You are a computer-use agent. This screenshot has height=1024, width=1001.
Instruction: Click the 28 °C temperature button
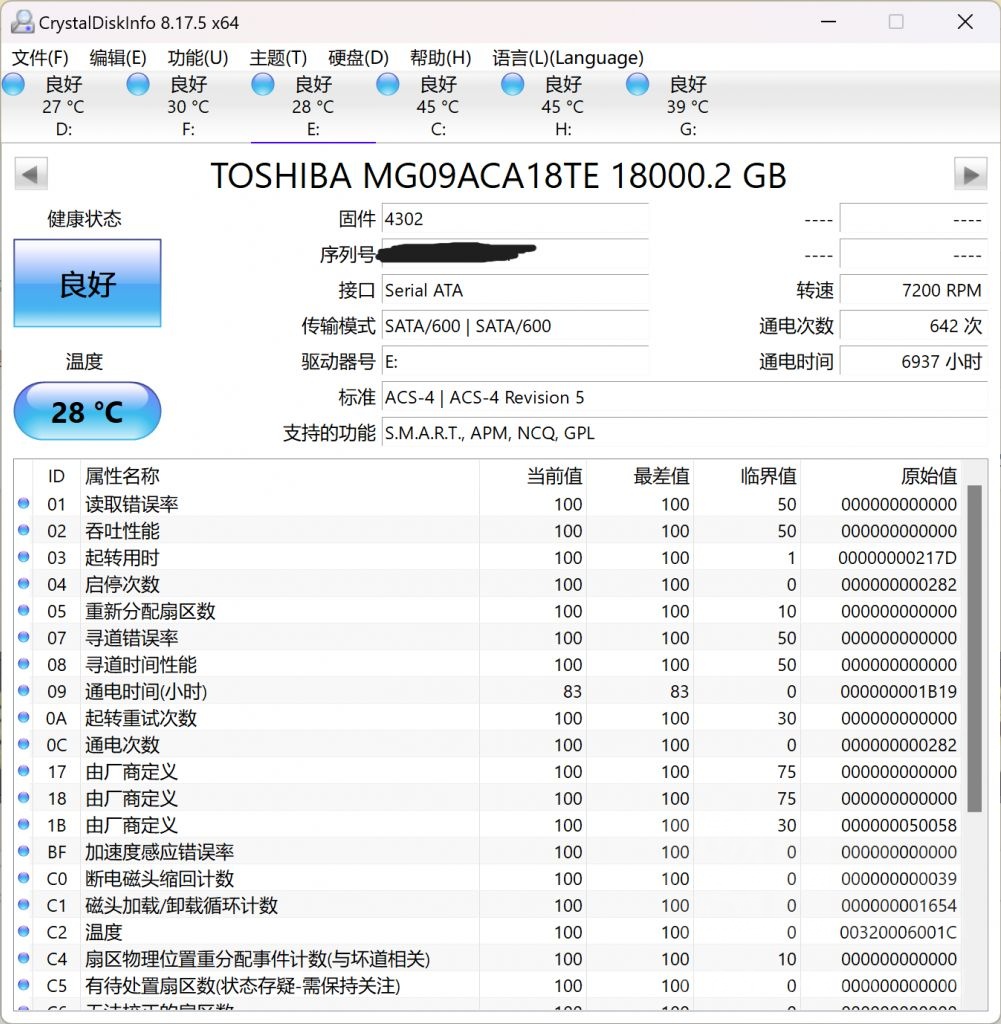tap(86, 411)
